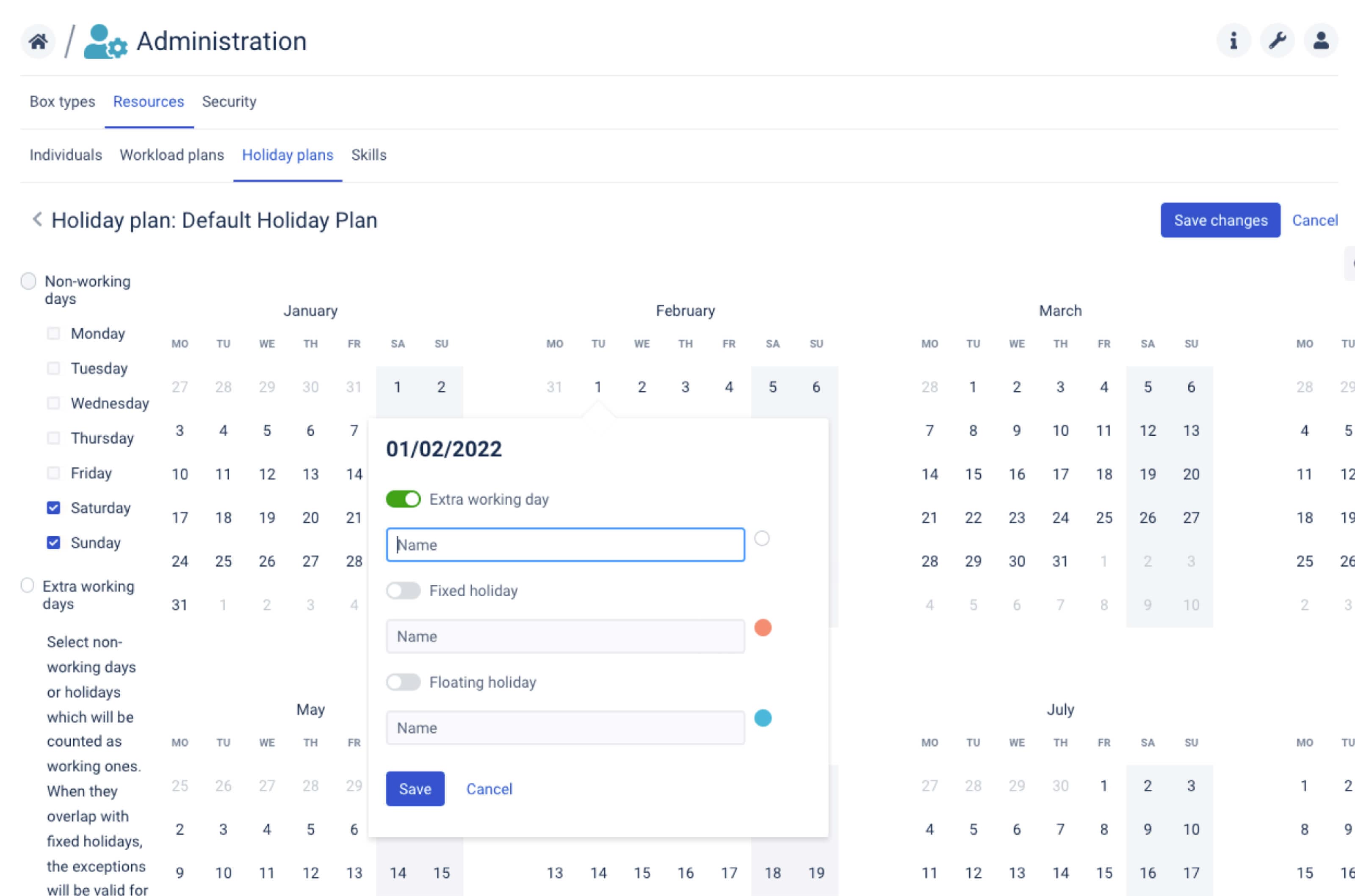Click the Administration user-gear icon

point(106,41)
